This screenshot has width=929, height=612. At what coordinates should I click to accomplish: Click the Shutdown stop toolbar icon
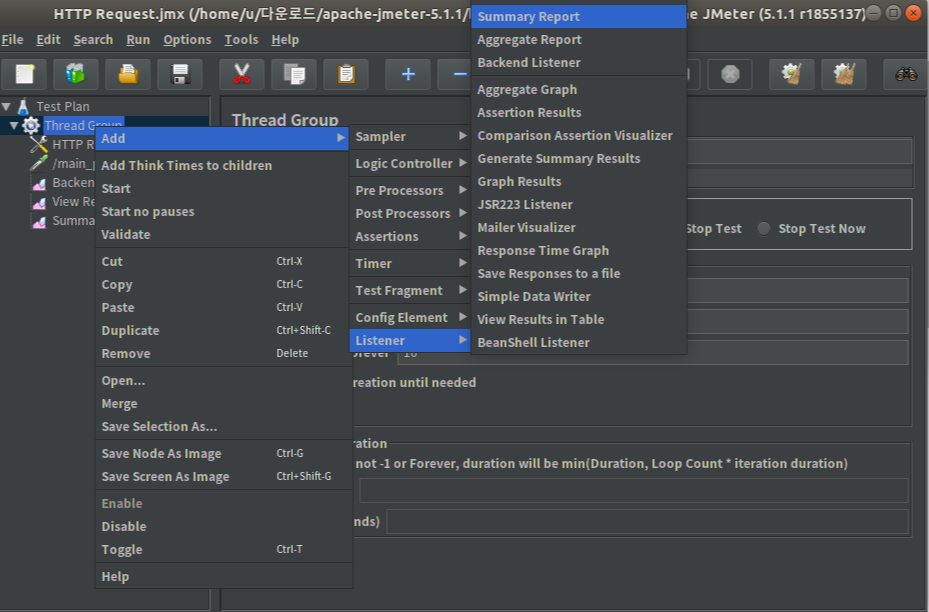pos(730,74)
